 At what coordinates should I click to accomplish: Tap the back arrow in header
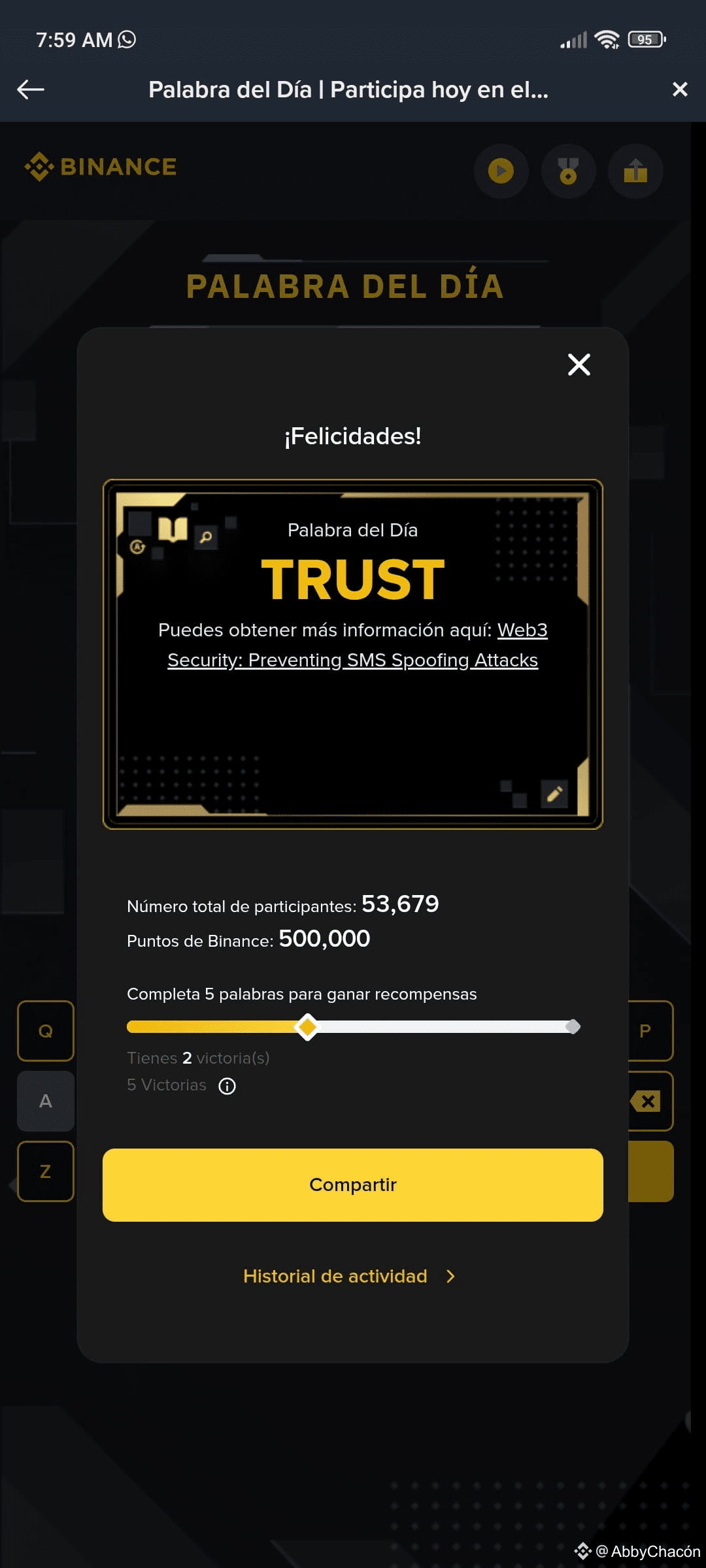[x=31, y=90]
